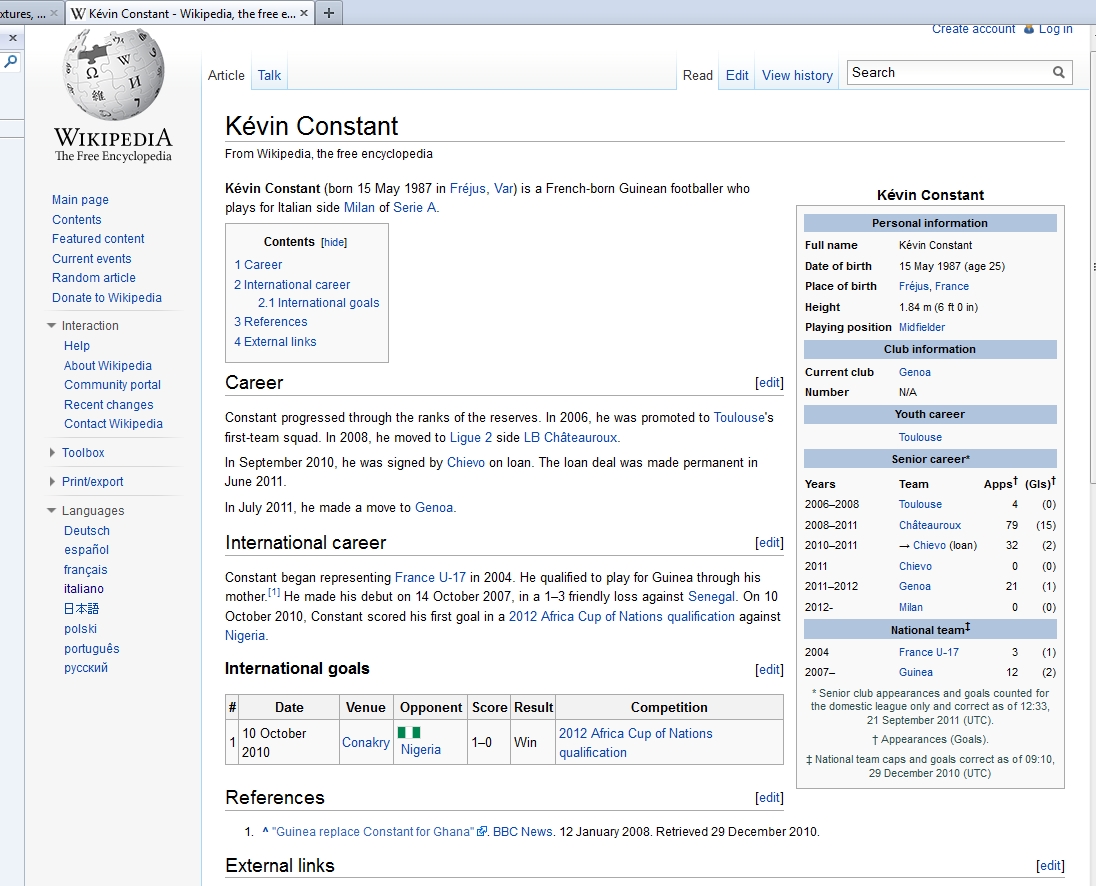Open Featured content in the sidebar

(98, 239)
